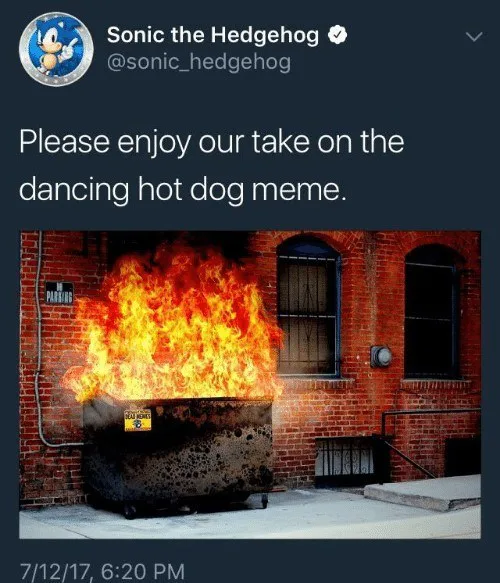Click the yellow Dead Memes sticker on the dumpster
Screen dimensions: 500x583
pos(138,421)
